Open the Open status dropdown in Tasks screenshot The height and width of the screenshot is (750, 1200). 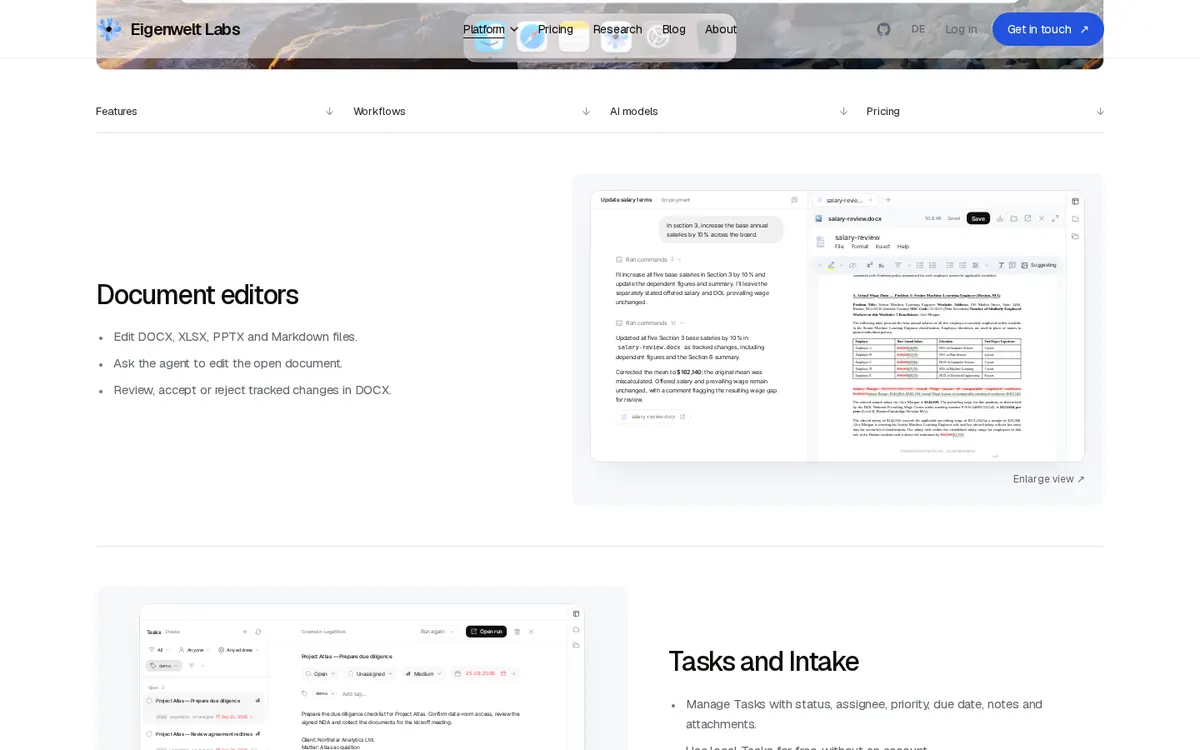click(x=320, y=674)
